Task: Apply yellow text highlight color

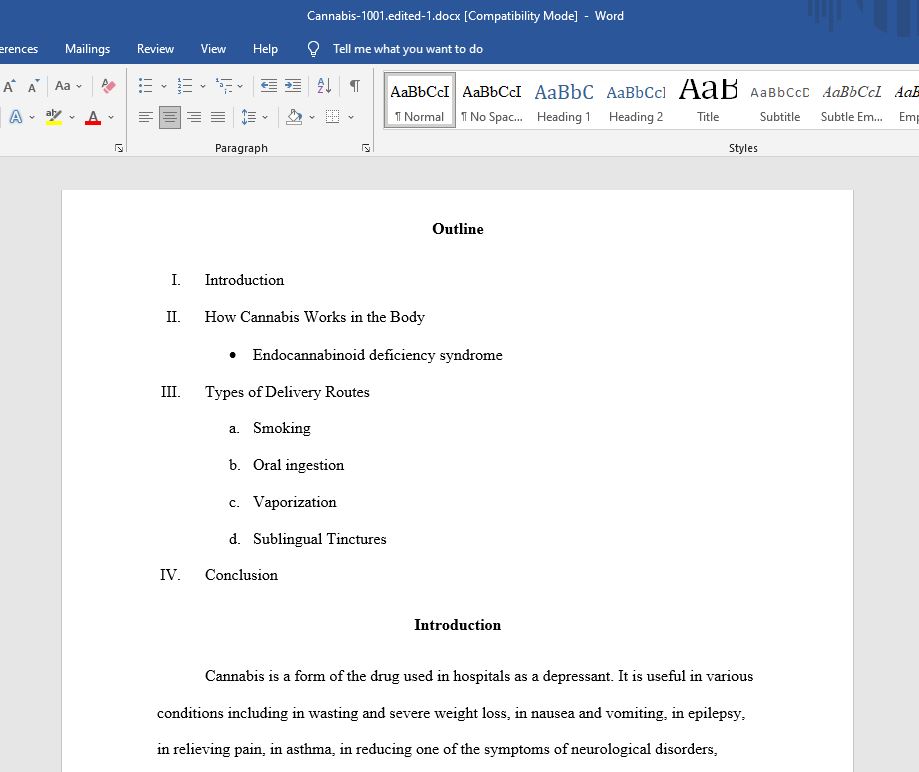Action: click(x=54, y=117)
